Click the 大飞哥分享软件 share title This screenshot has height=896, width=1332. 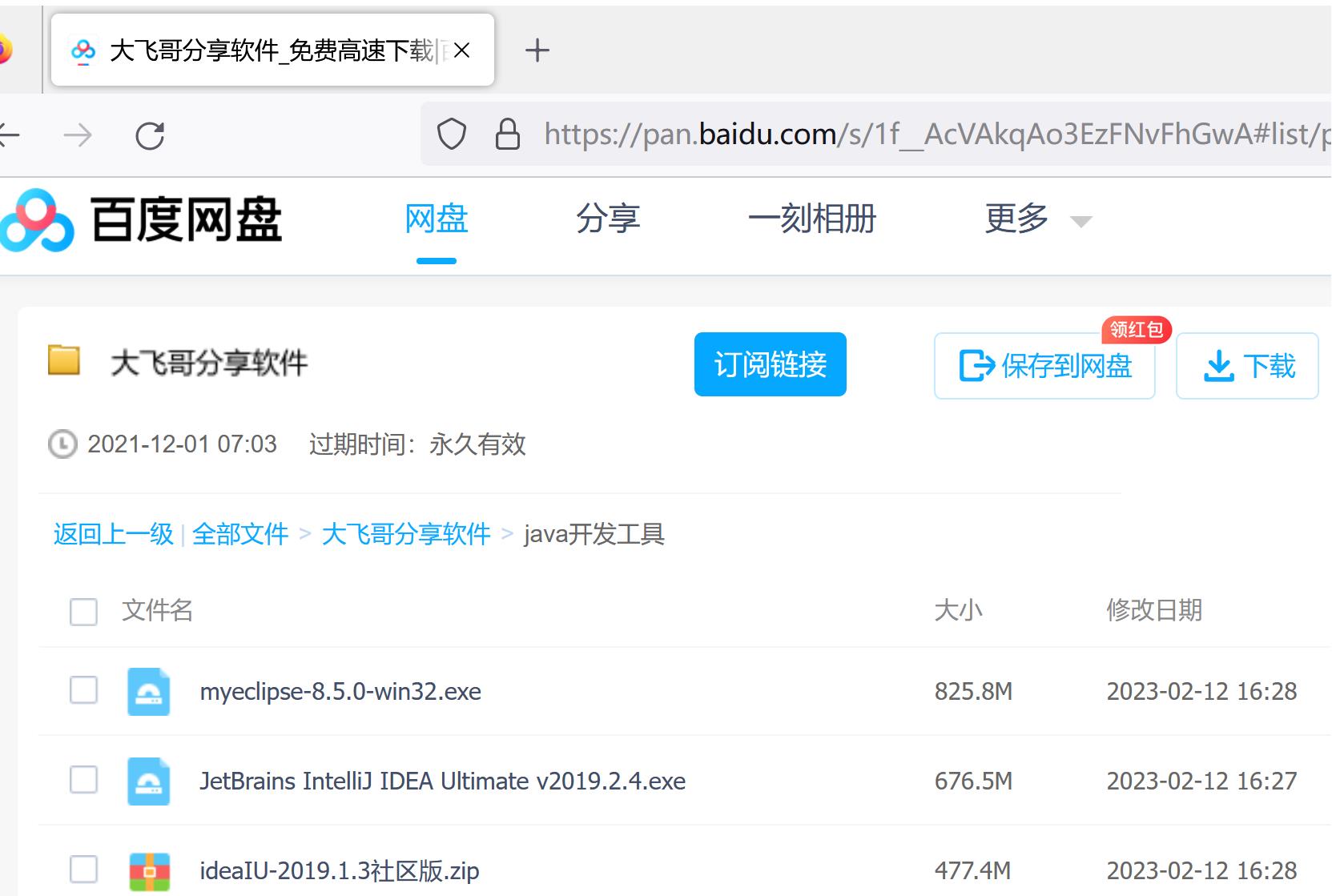pyautogui.click(x=209, y=363)
